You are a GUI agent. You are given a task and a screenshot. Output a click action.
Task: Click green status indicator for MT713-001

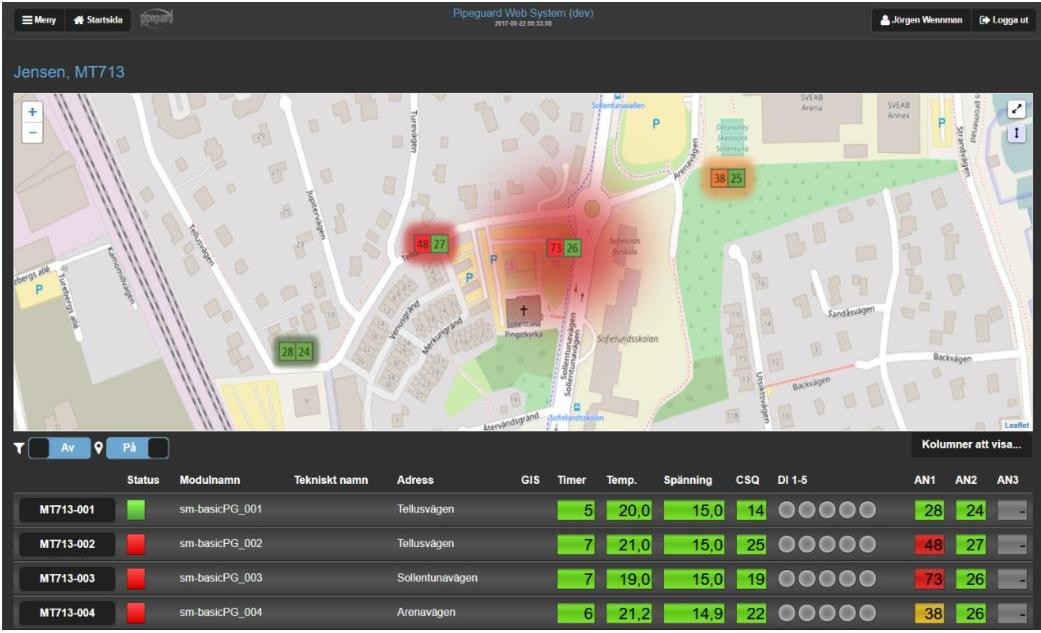pyautogui.click(x=135, y=509)
